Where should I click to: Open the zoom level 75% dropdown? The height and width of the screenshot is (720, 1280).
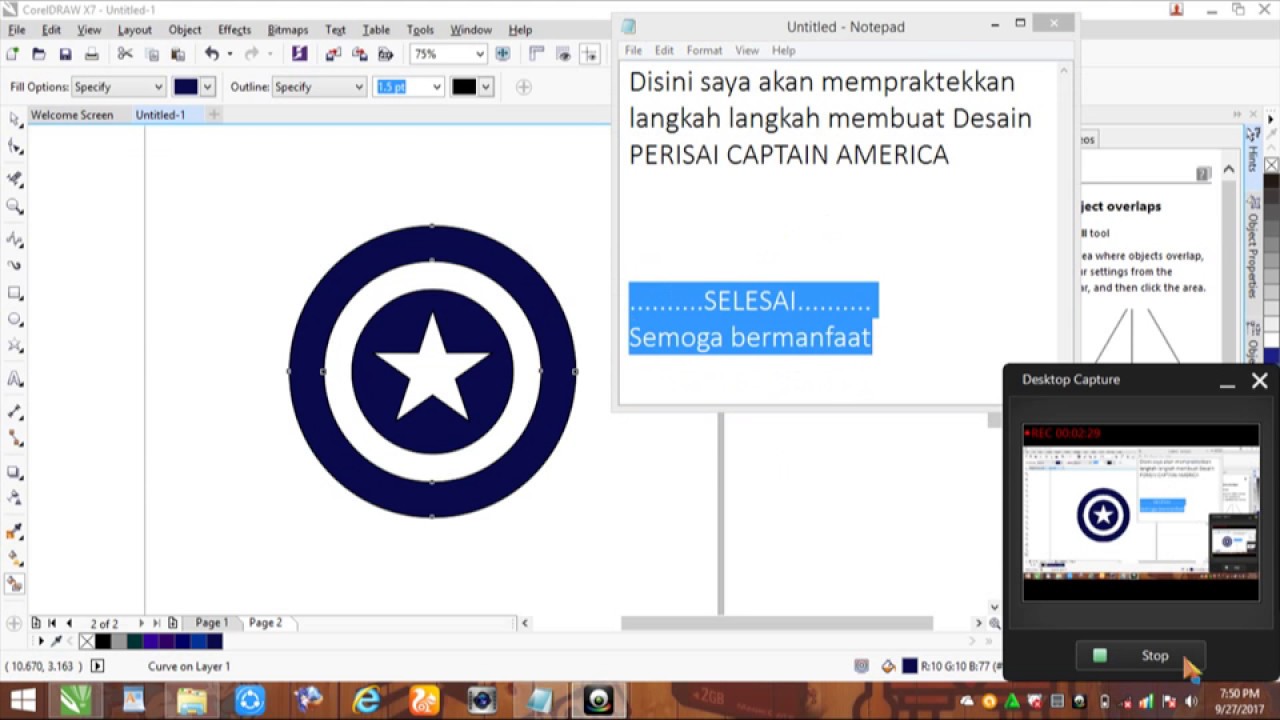point(479,54)
